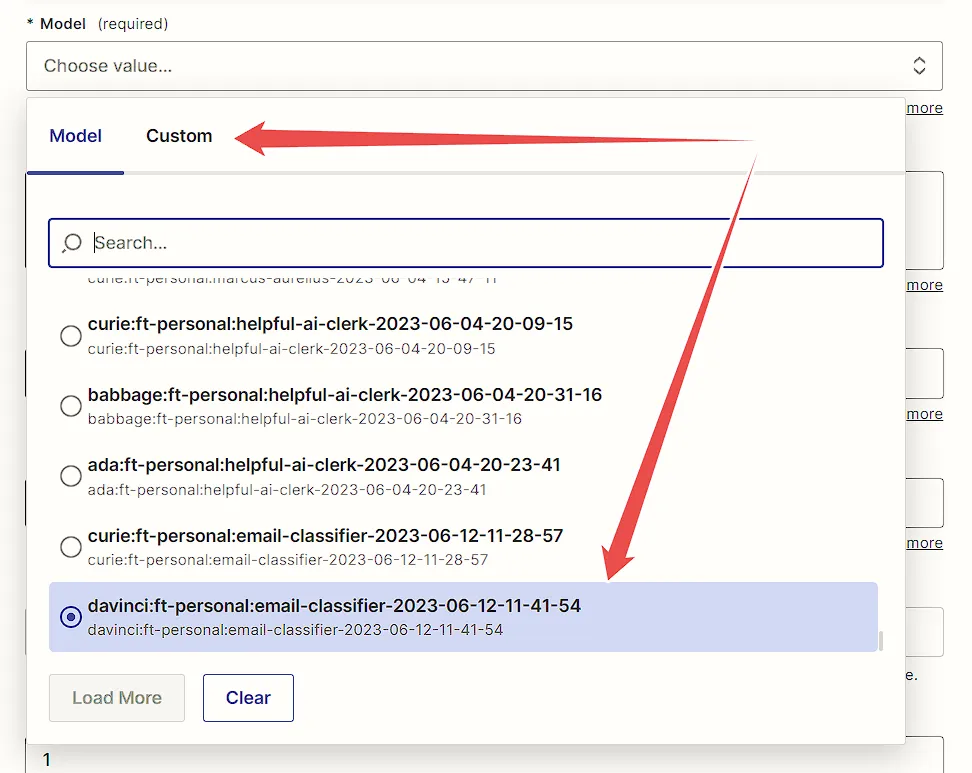Open the topmost 'more' link

point(924,108)
